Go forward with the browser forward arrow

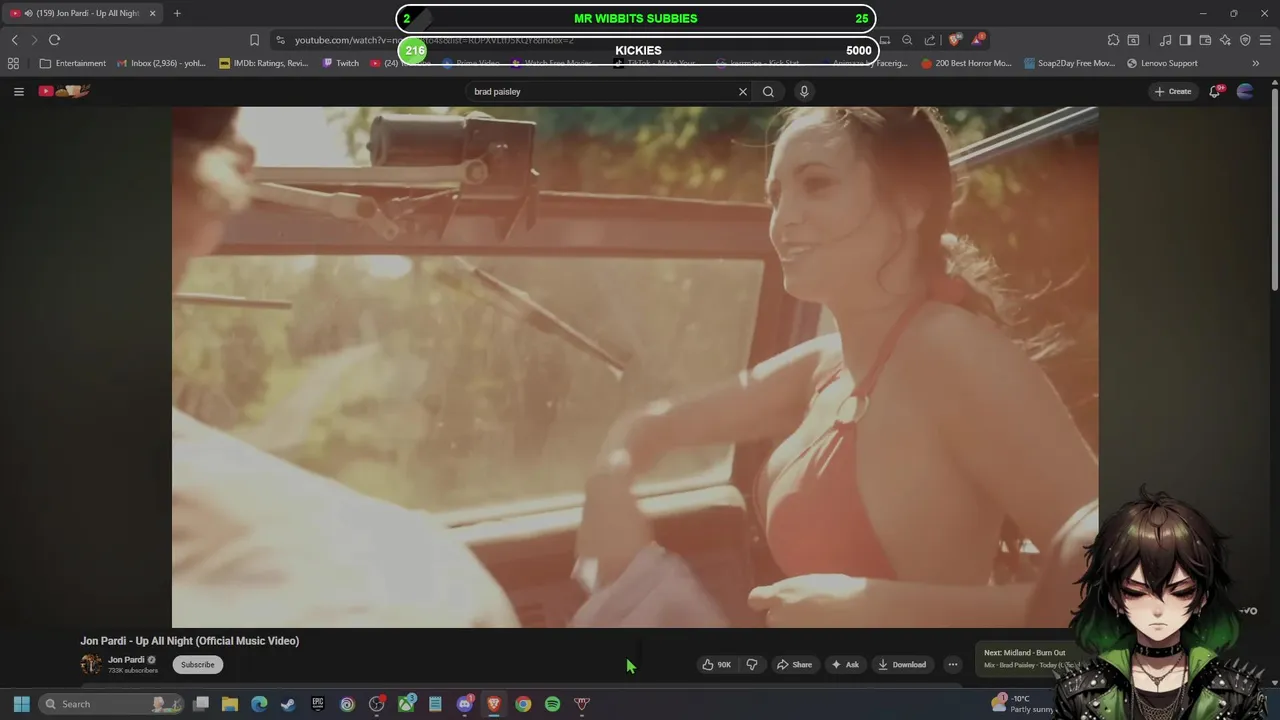(33, 40)
